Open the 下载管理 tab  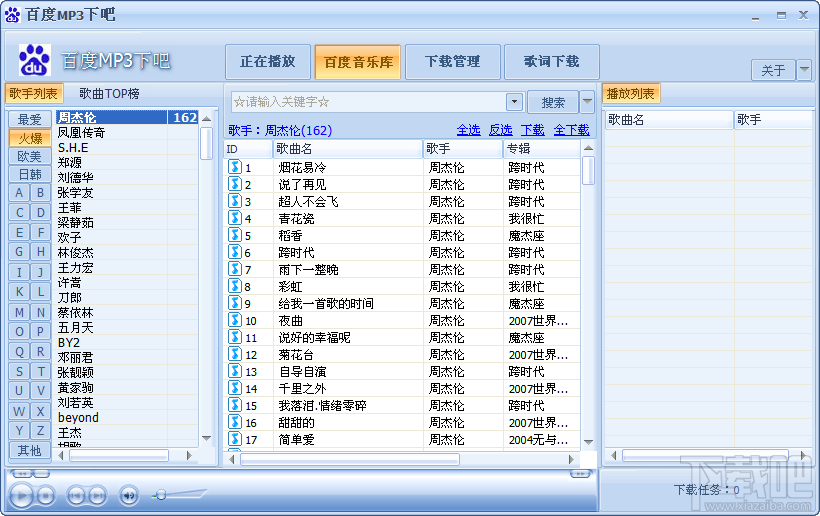click(x=452, y=62)
